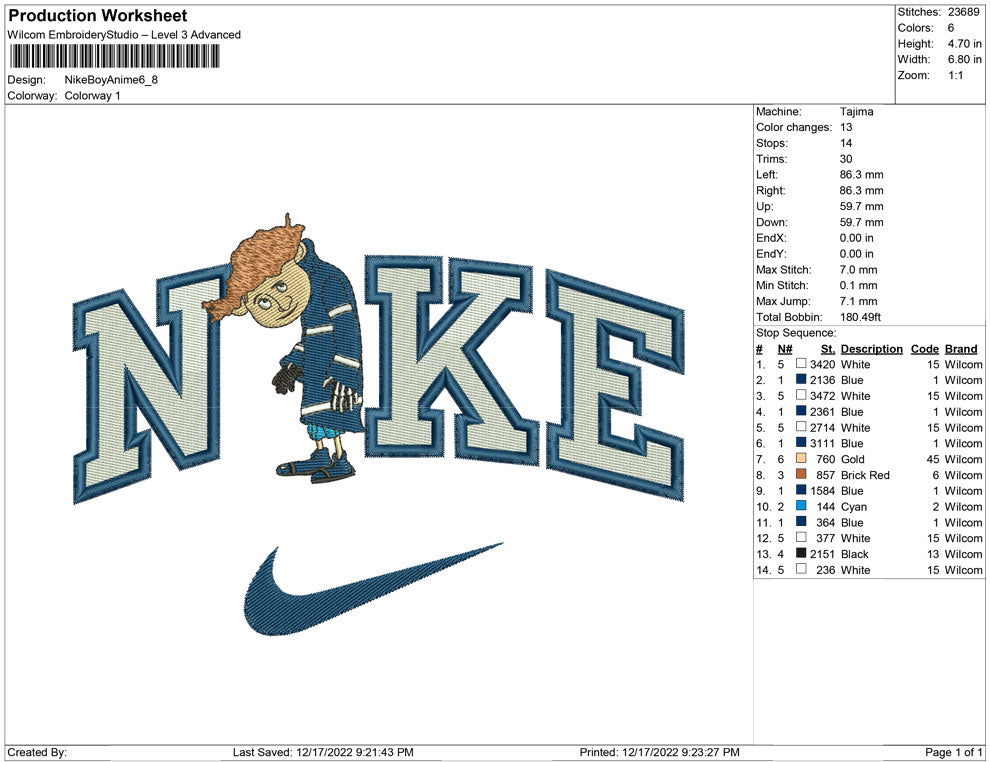Screen dimensions: 990x762
Task: Click the embroidered letter E in design
Action: click(615, 385)
